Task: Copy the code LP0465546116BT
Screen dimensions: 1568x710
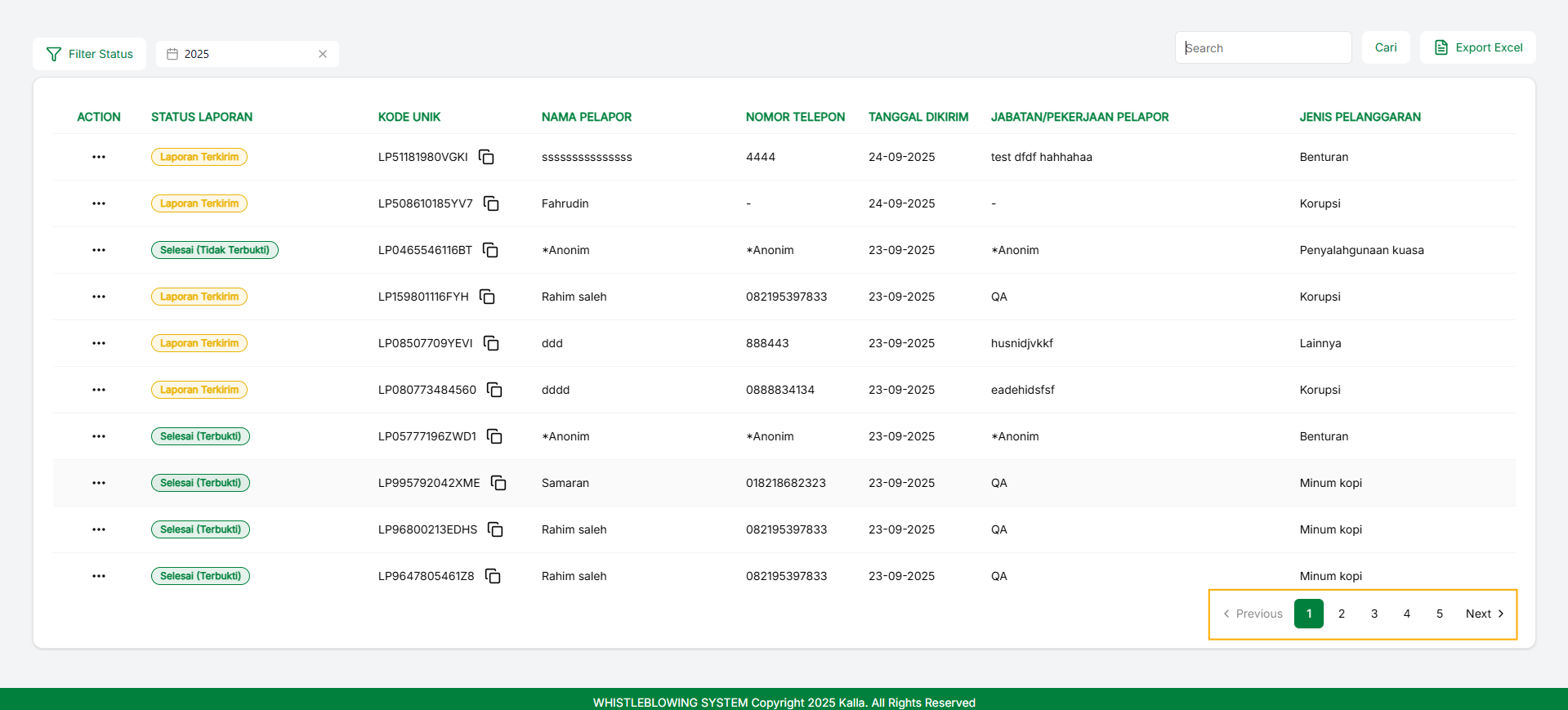Action: [x=490, y=250]
